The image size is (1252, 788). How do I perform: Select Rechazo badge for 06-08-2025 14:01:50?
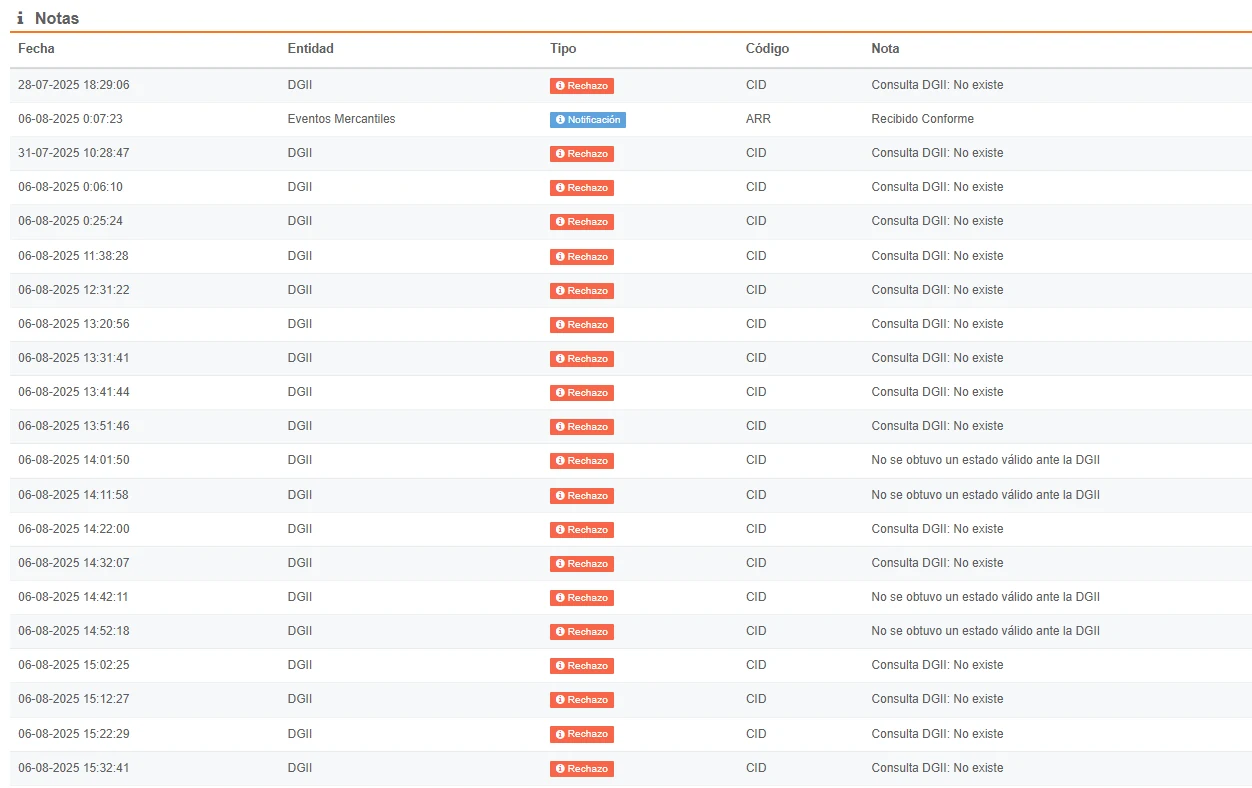point(582,461)
